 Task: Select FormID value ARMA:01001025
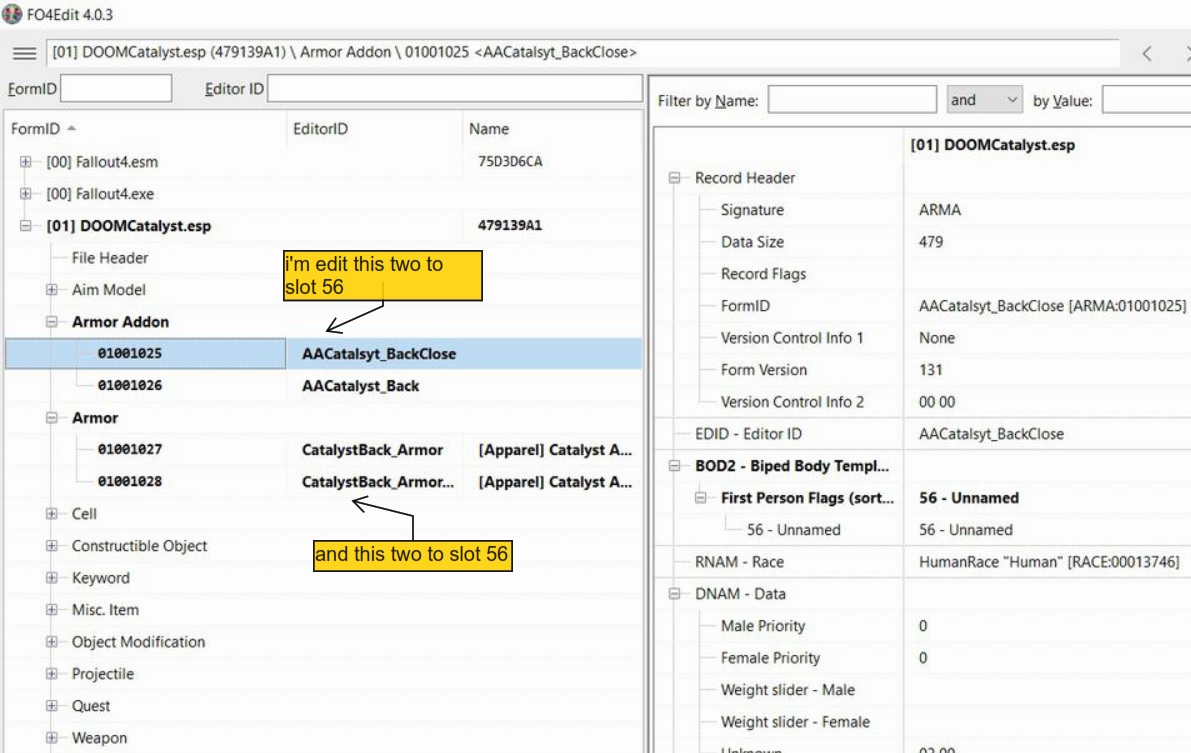click(x=1052, y=305)
